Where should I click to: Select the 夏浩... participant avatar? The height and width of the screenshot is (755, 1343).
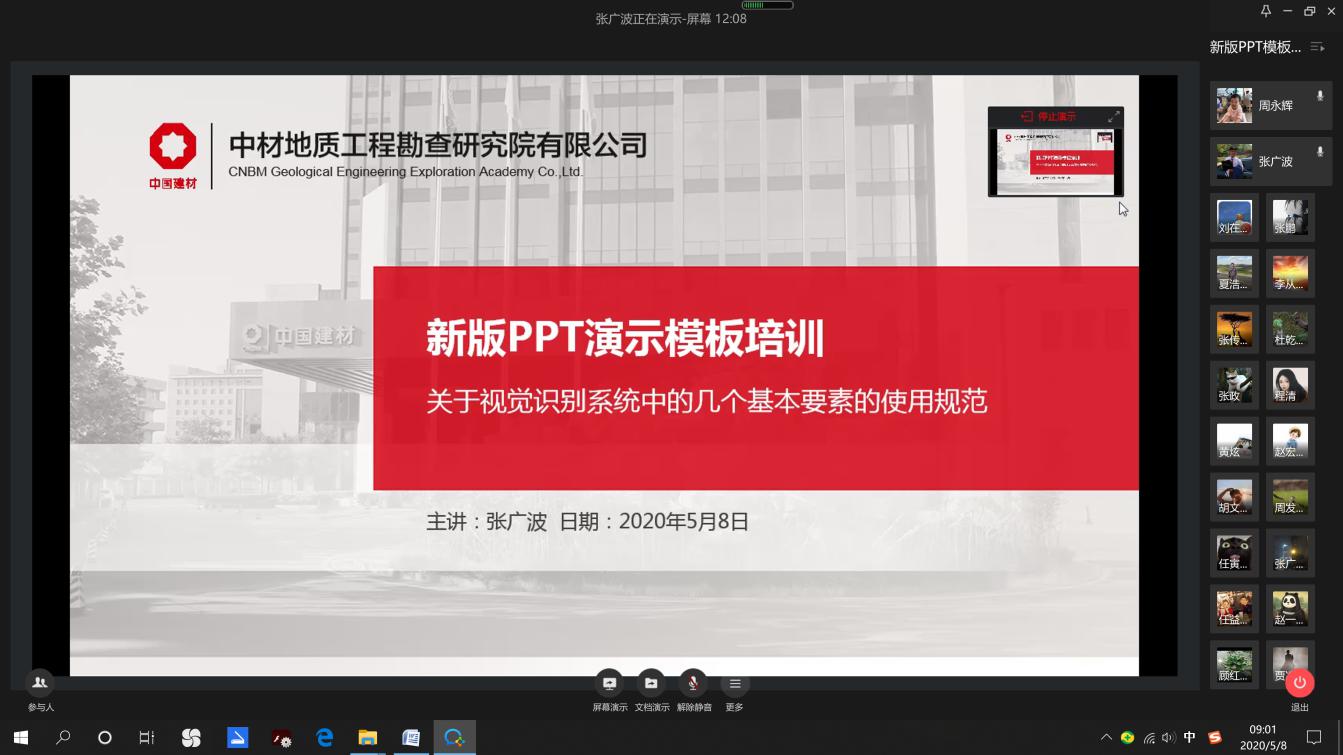pos(1234,273)
